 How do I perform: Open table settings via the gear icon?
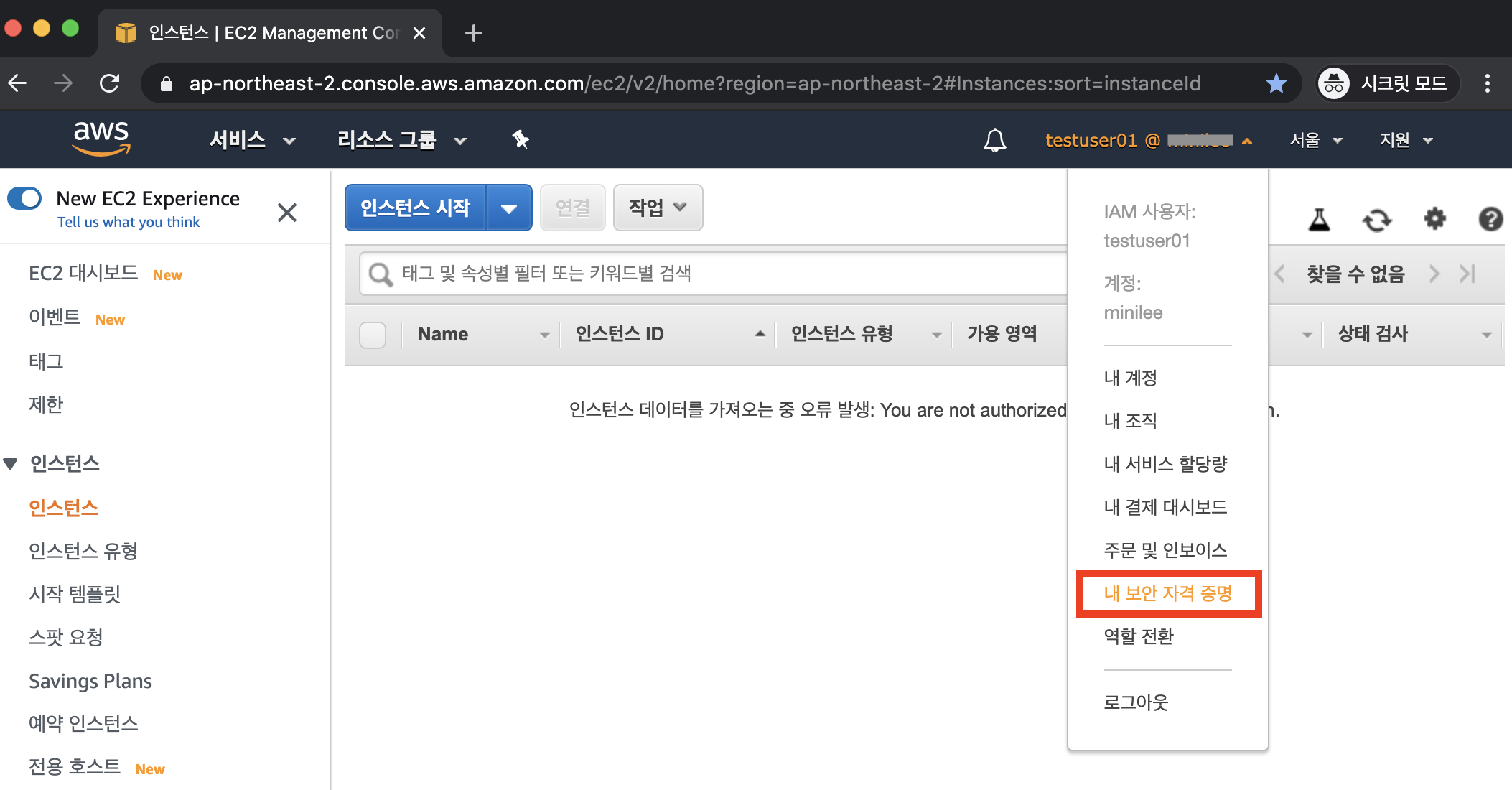[1434, 218]
